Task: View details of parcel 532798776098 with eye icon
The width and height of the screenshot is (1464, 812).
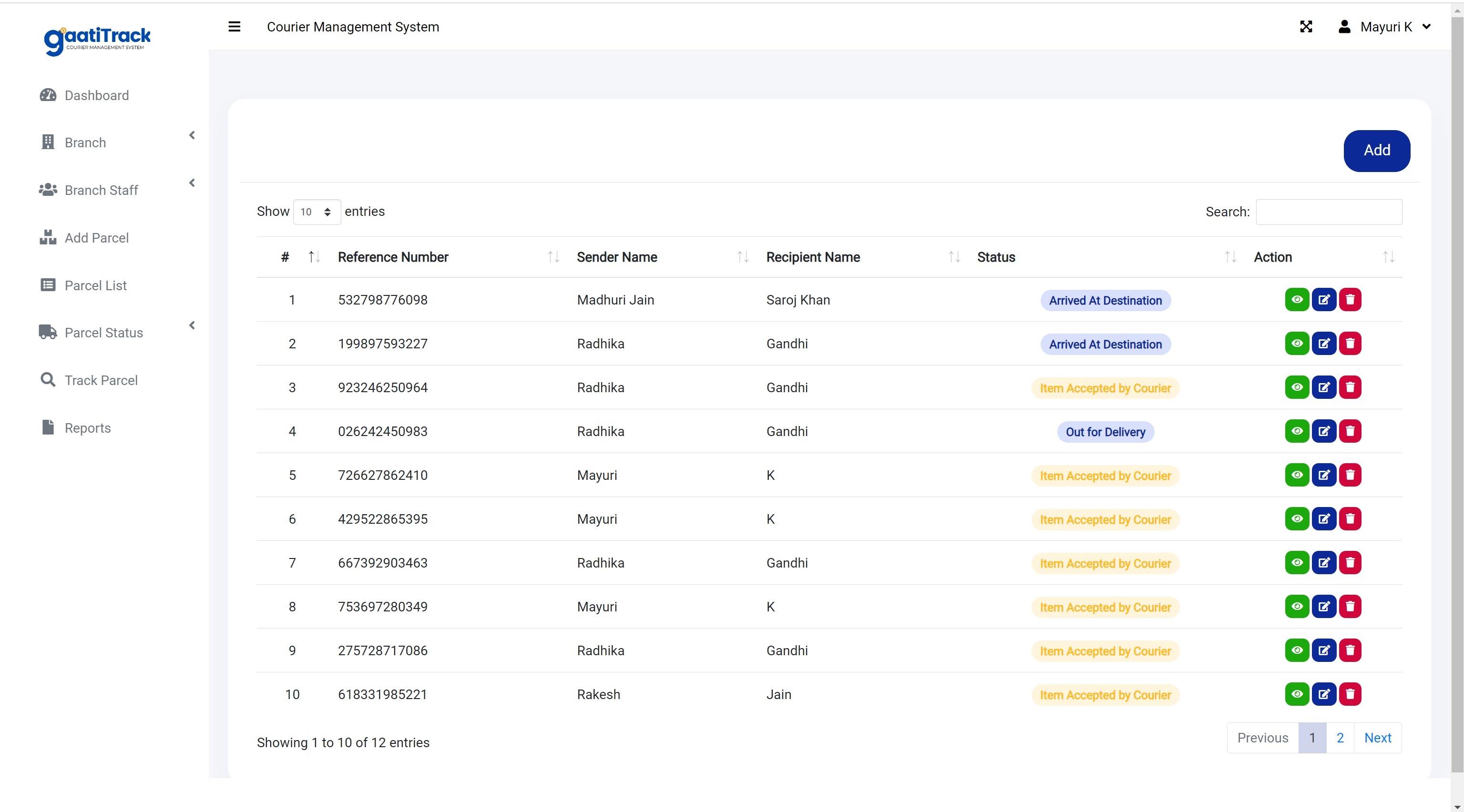Action: [x=1297, y=299]
